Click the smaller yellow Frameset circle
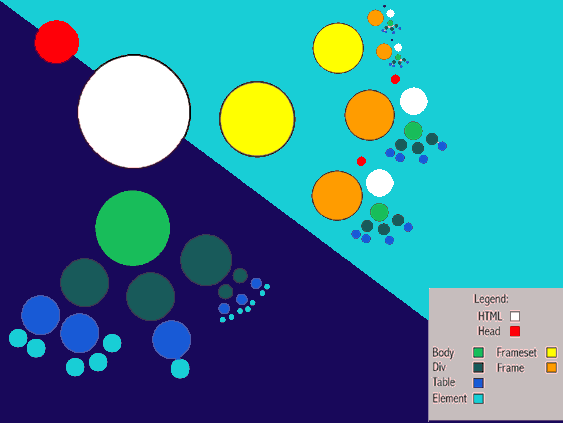563x423 pixels. [x=338, y=48]
